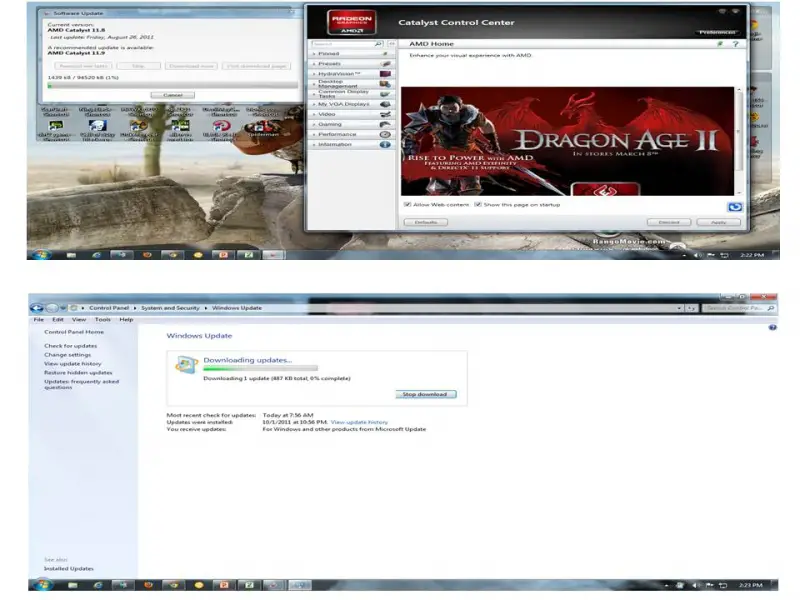
Task: Open the address bar dropdown in Windows Update
Action: [x=679, y=308]
